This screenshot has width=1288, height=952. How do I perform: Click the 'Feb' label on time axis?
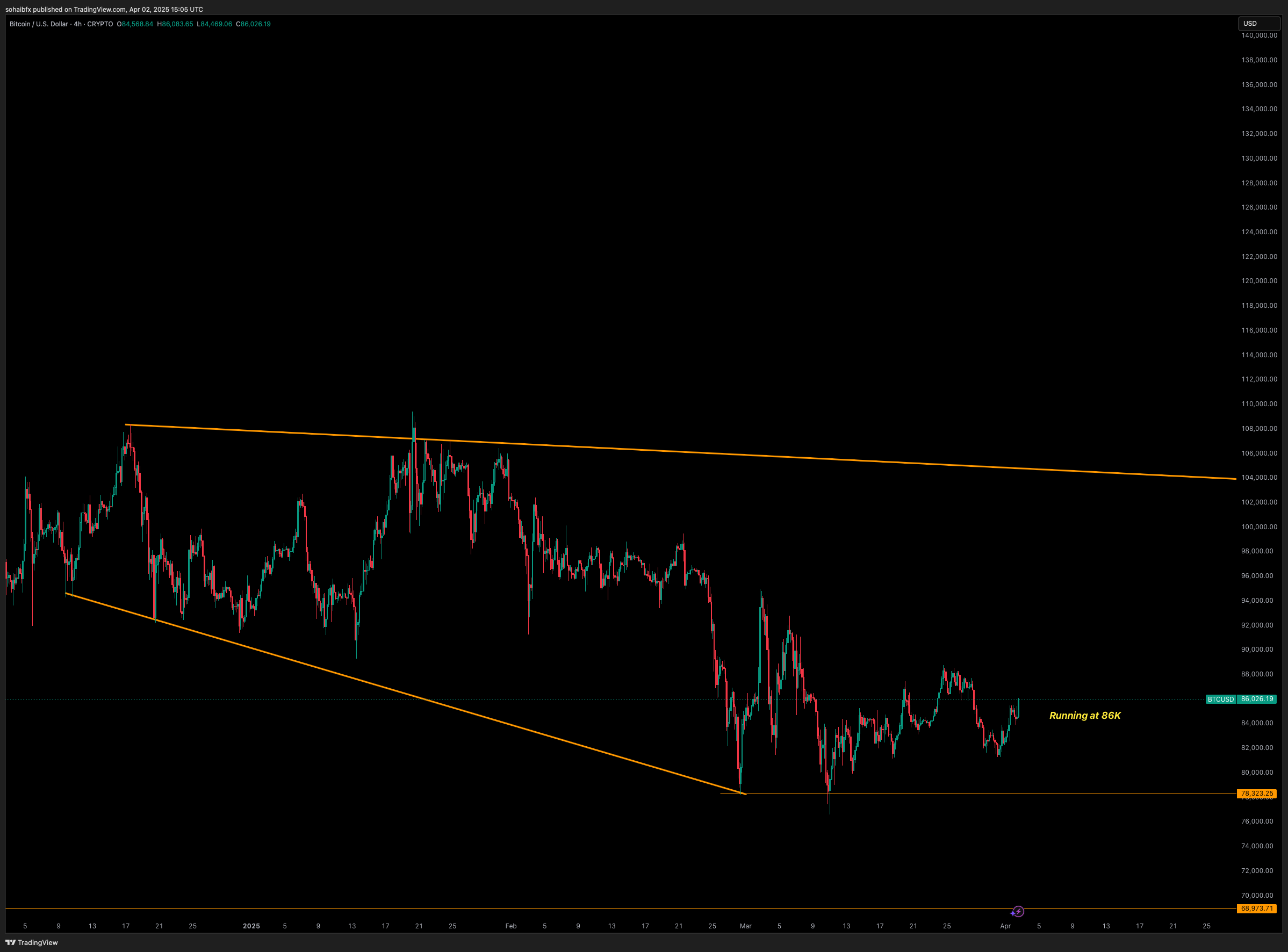click(510, 926)
